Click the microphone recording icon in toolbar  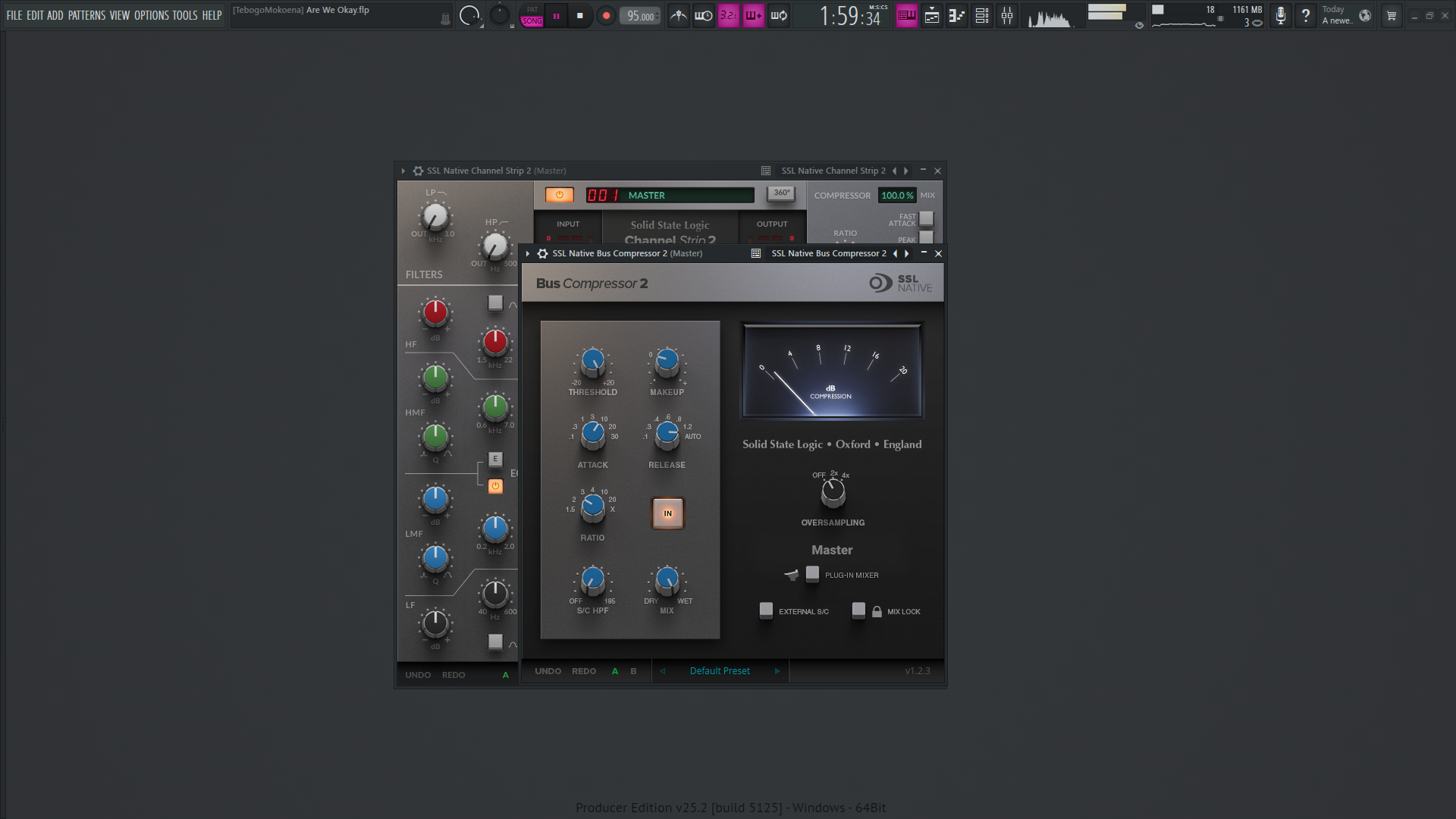(x=1281, y=15)
